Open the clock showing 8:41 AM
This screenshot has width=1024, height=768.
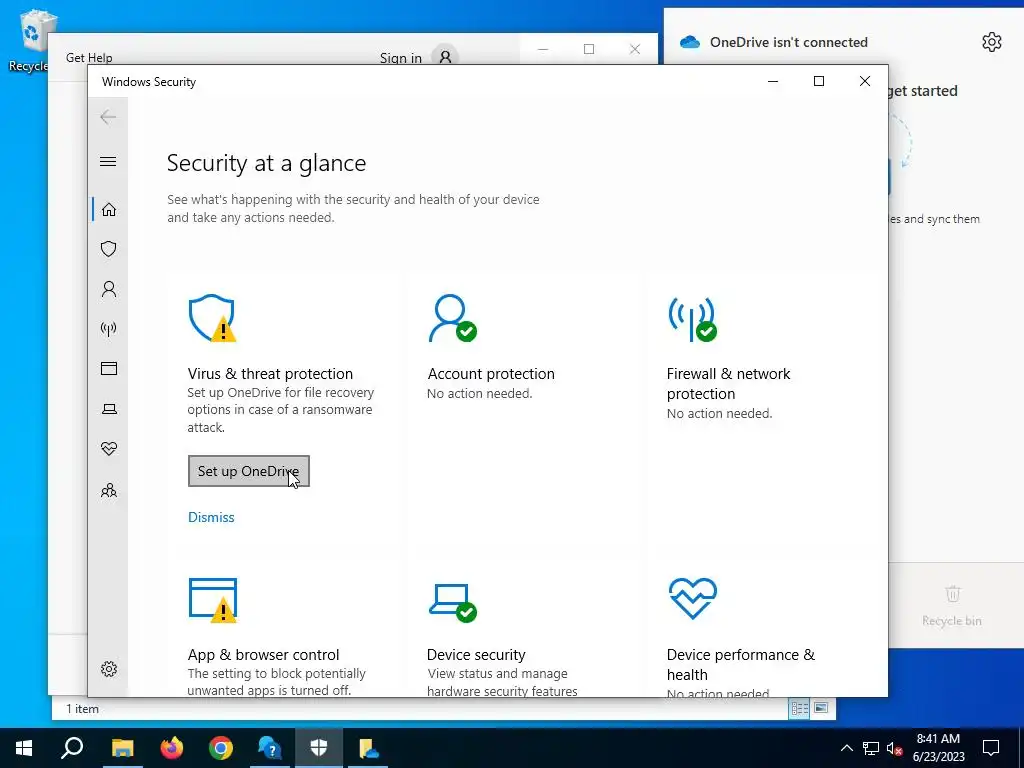point(938,748)
